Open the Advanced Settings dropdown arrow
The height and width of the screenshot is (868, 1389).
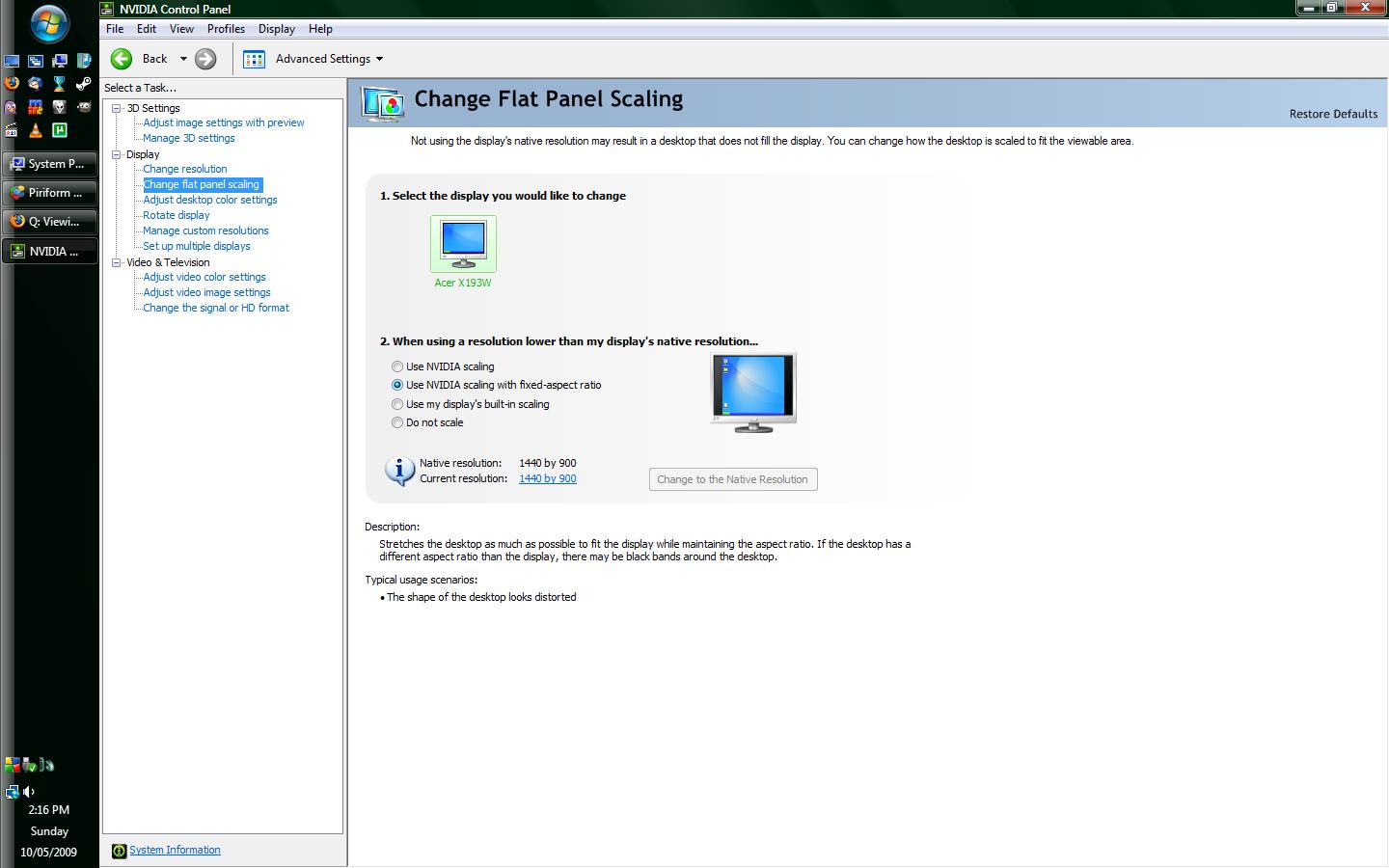[379, 59]
